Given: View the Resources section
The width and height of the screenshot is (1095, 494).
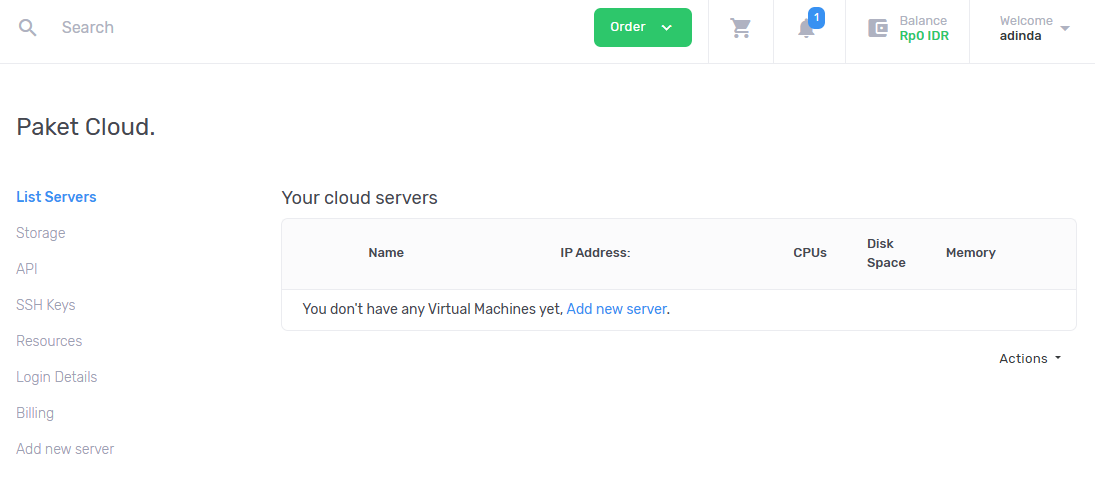Looking at the screenshot, I should (49, 341).
